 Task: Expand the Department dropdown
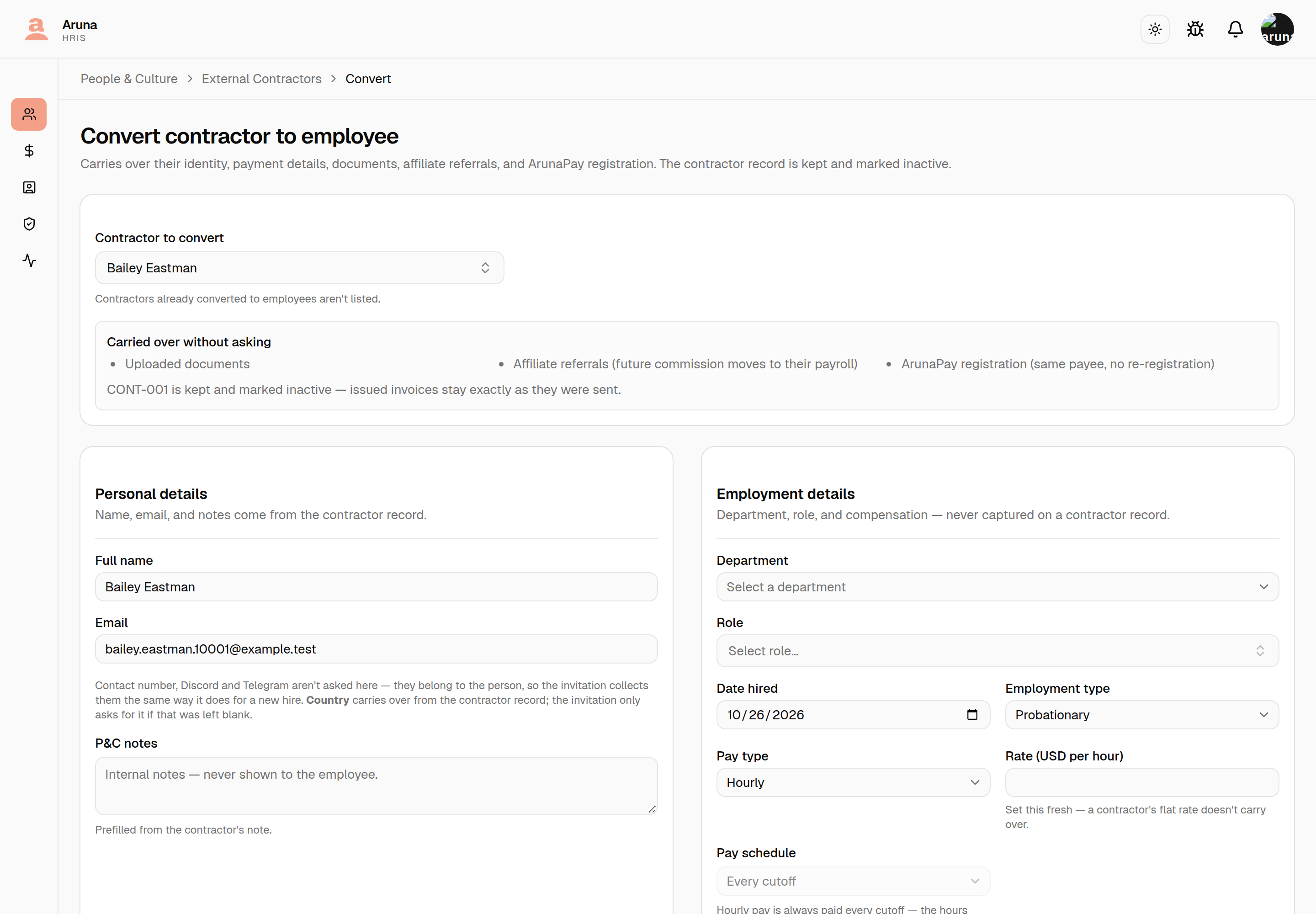coord(998,587)
